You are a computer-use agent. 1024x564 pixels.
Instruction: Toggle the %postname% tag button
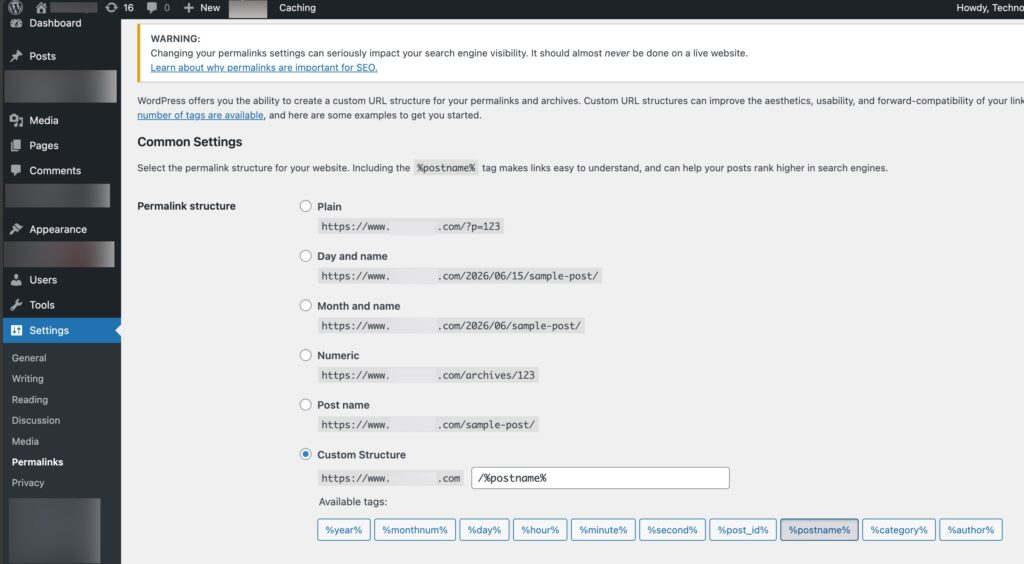819,530
